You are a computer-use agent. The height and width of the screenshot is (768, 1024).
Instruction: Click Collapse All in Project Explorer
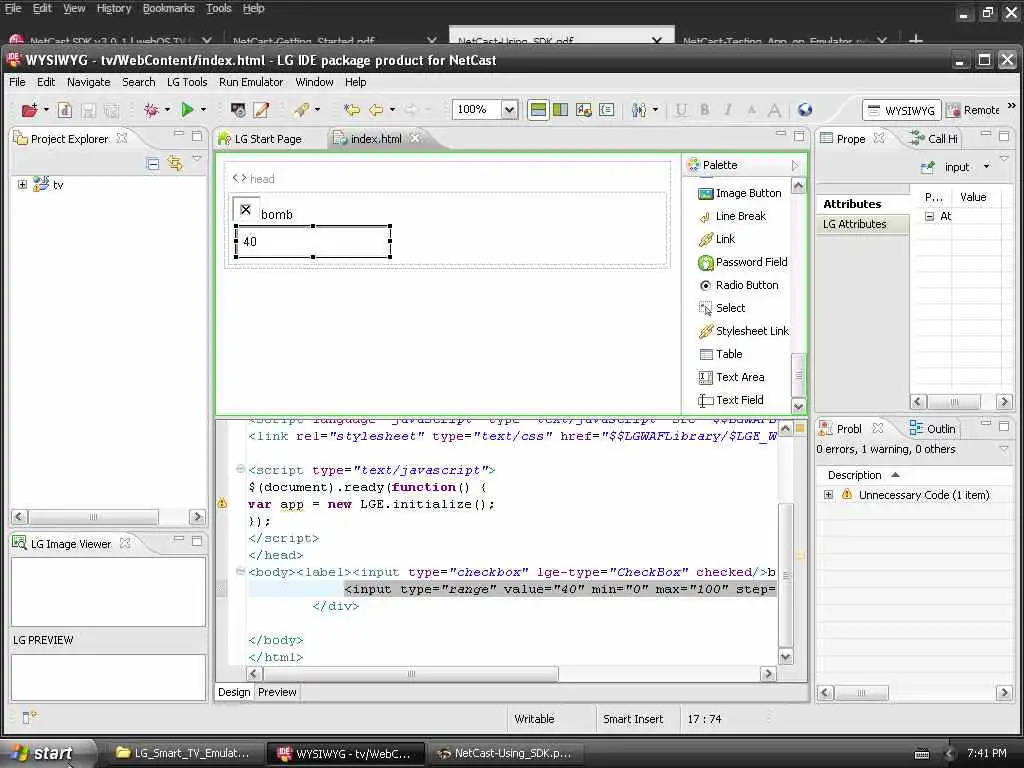click(x=153, y=164)
